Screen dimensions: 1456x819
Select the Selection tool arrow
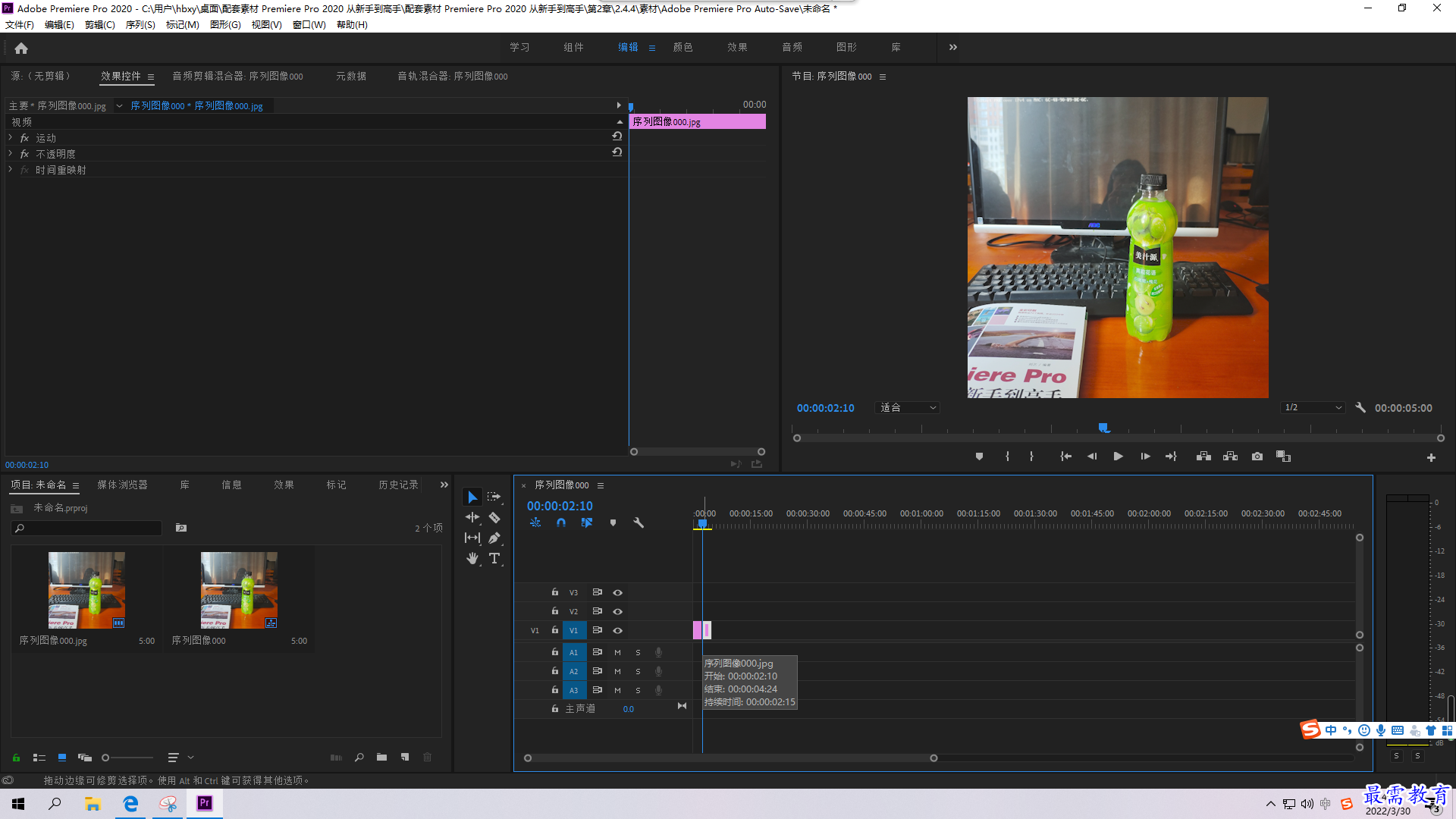pos(472,497)
